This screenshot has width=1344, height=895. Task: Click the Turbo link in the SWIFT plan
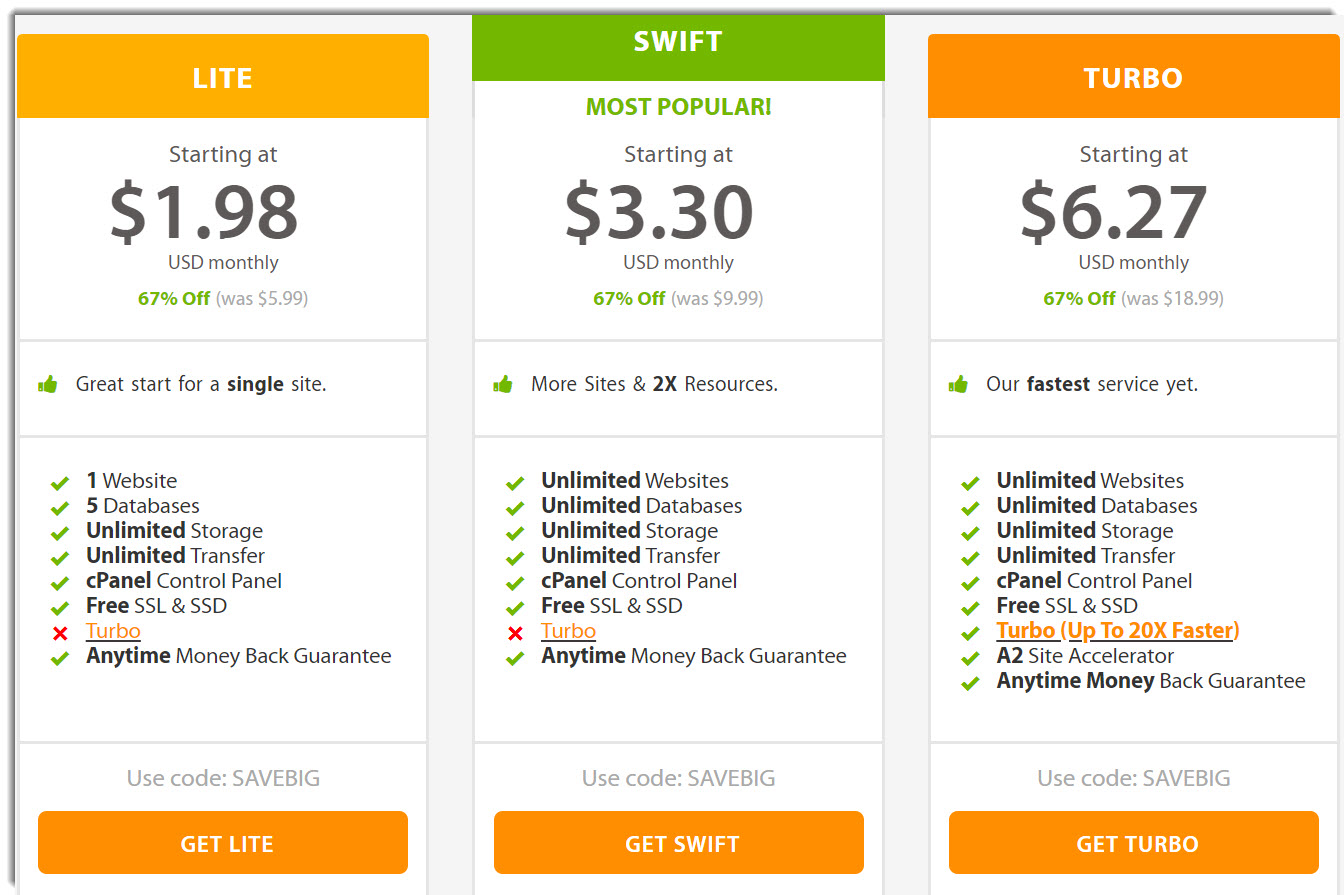point(568,631)
